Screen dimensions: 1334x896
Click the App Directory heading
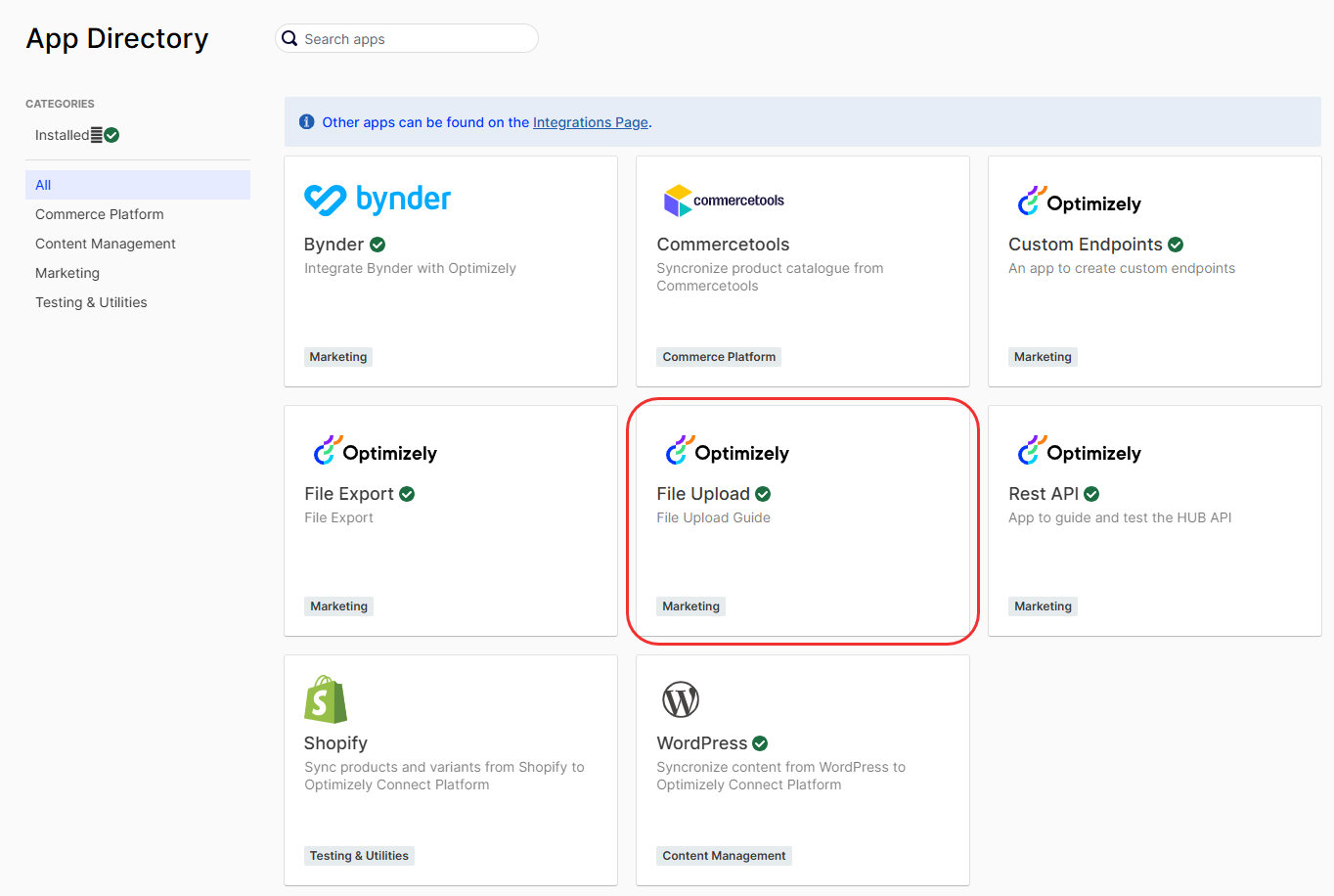tap(117, 38)
